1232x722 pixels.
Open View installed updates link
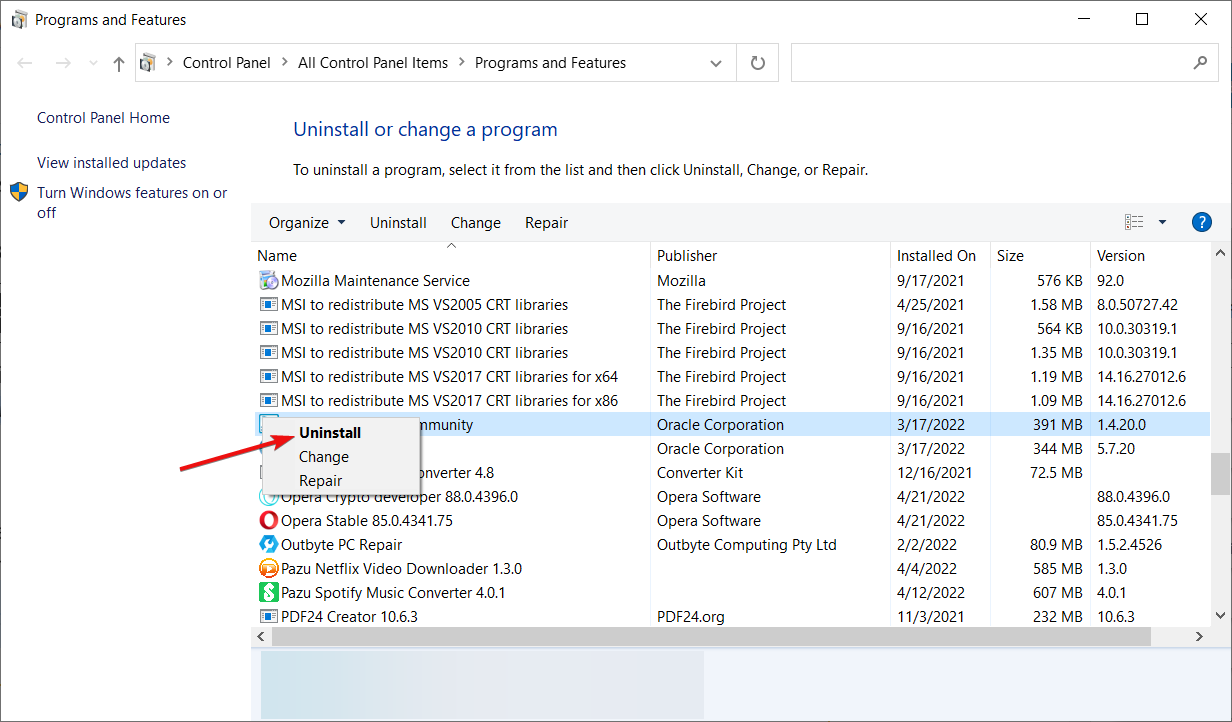(x=112, y=163)
